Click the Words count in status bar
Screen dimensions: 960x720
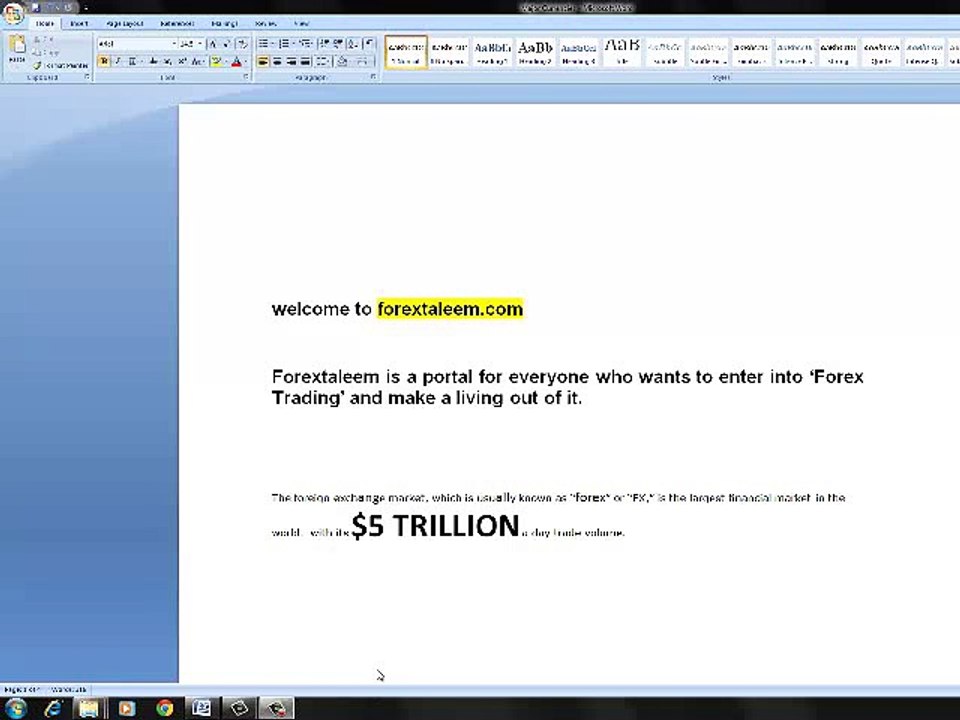point(69,689)
